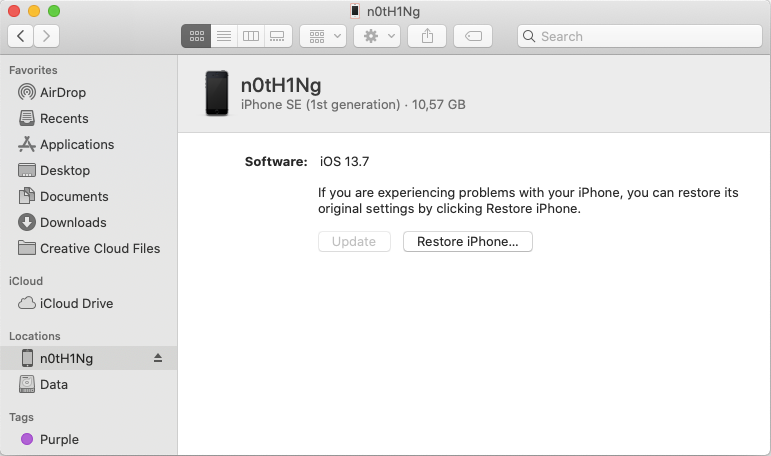Switch to icon view in toolbar
The height and width of the screenshot is (456, 771).
coord(196,36)
